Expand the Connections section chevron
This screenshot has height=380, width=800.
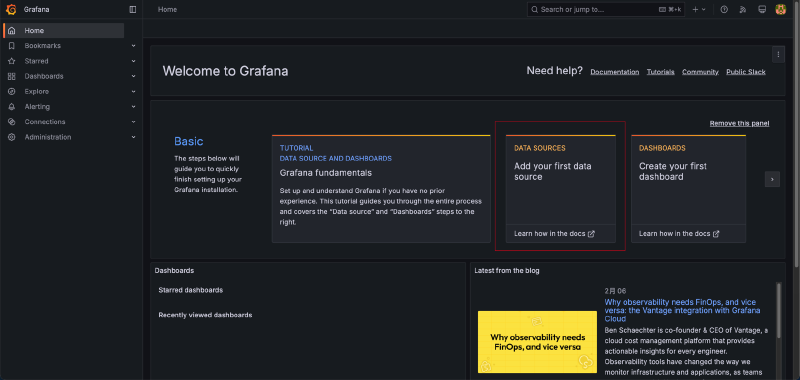point(133,122)
